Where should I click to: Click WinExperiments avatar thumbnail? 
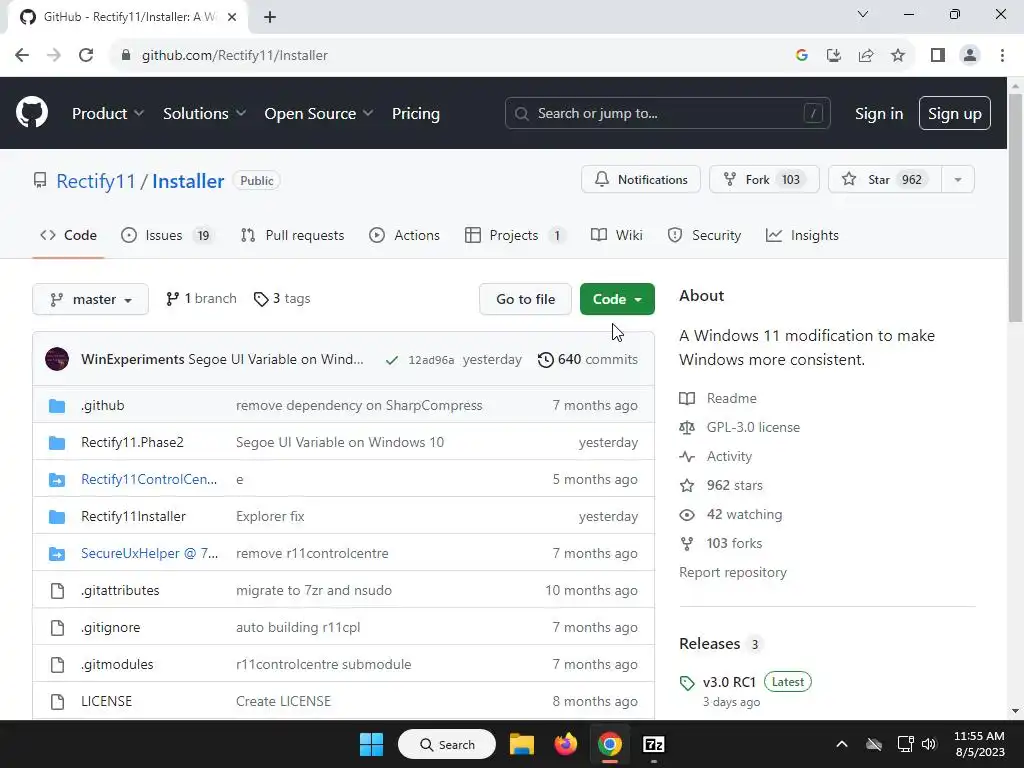click(57, 359)
